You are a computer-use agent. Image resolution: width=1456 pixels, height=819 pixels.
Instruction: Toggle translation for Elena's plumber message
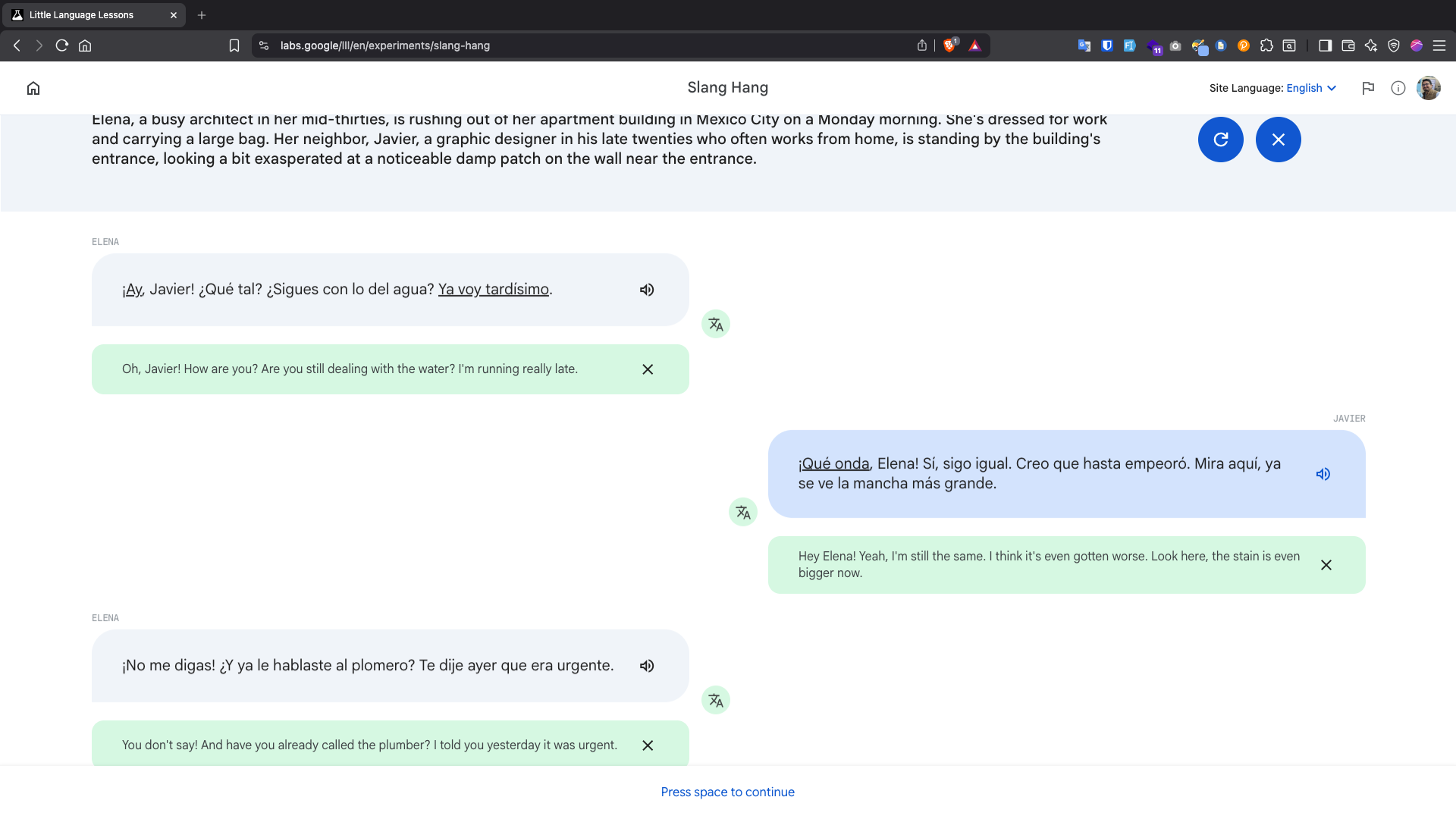tap(716, 701)
